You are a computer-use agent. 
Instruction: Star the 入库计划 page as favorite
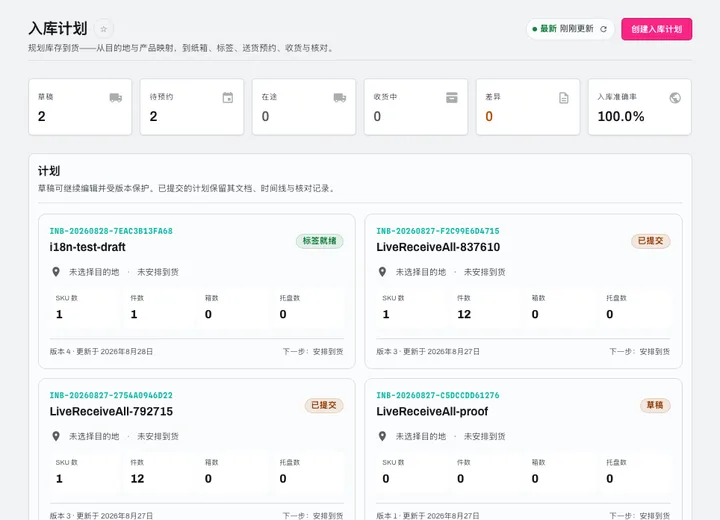[x=104, y=29]
